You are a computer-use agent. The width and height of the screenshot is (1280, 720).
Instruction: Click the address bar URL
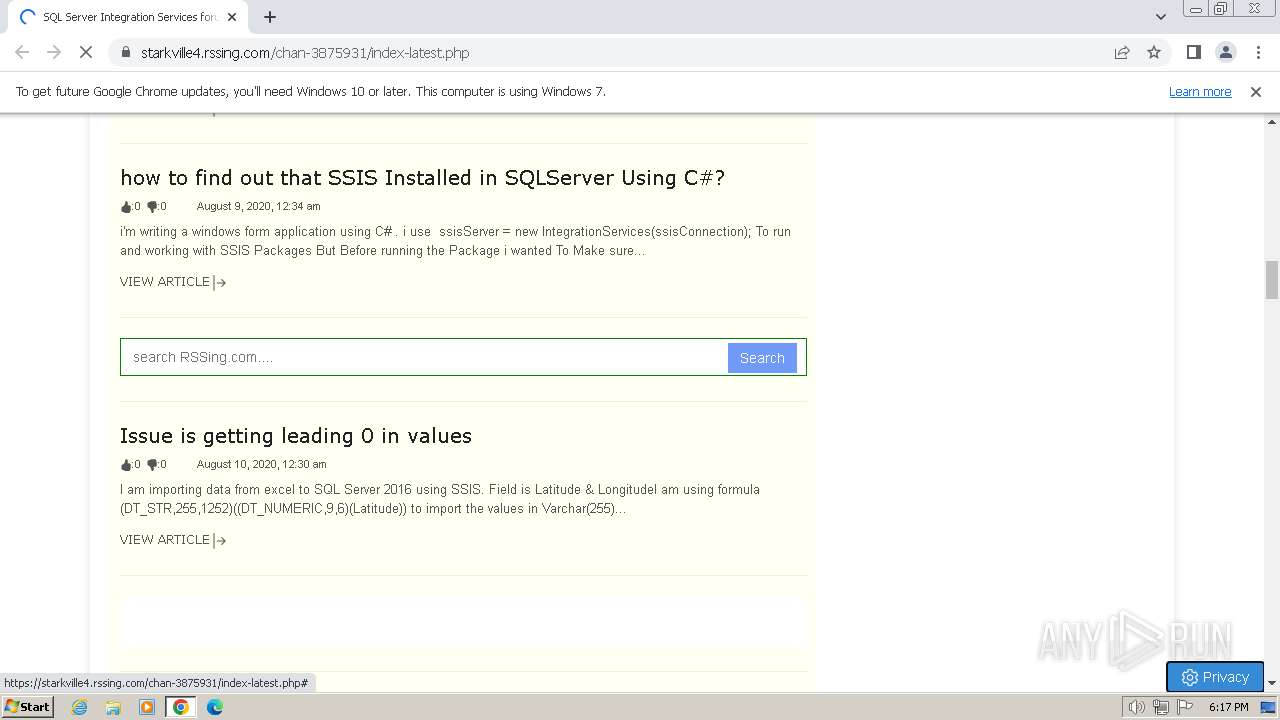tap(305, 52)
